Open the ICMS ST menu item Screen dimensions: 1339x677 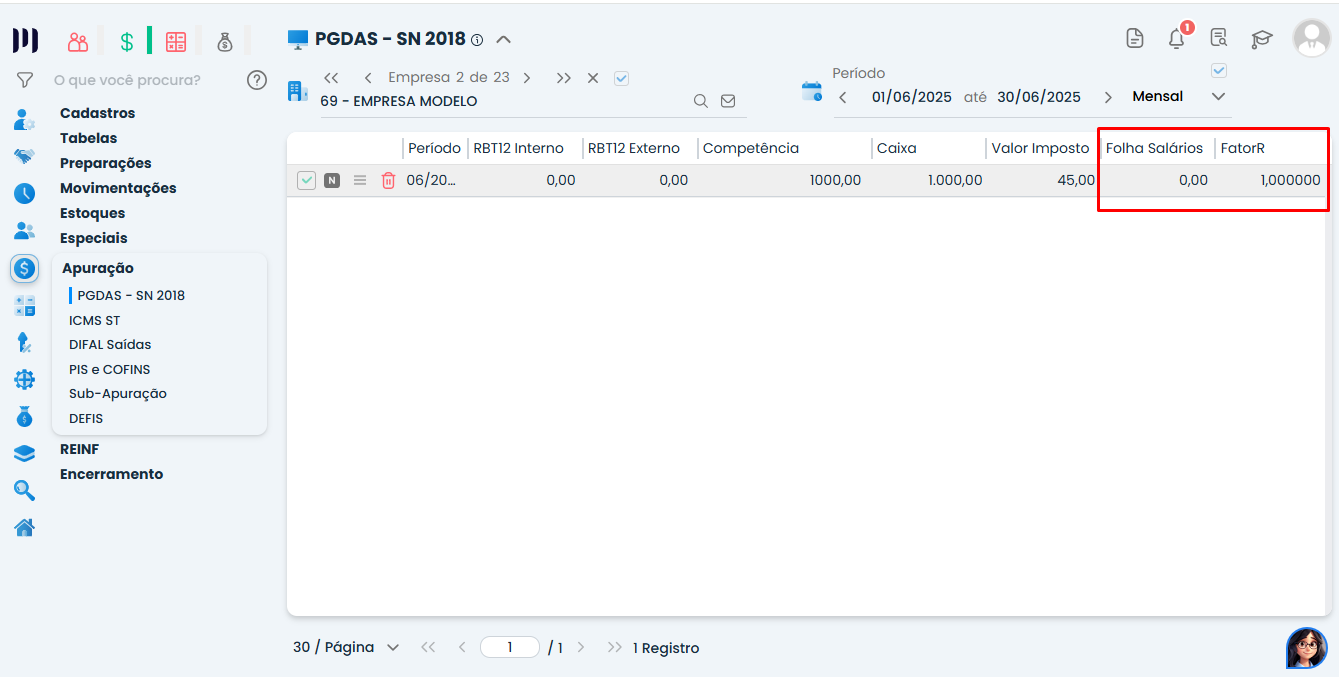94,320
